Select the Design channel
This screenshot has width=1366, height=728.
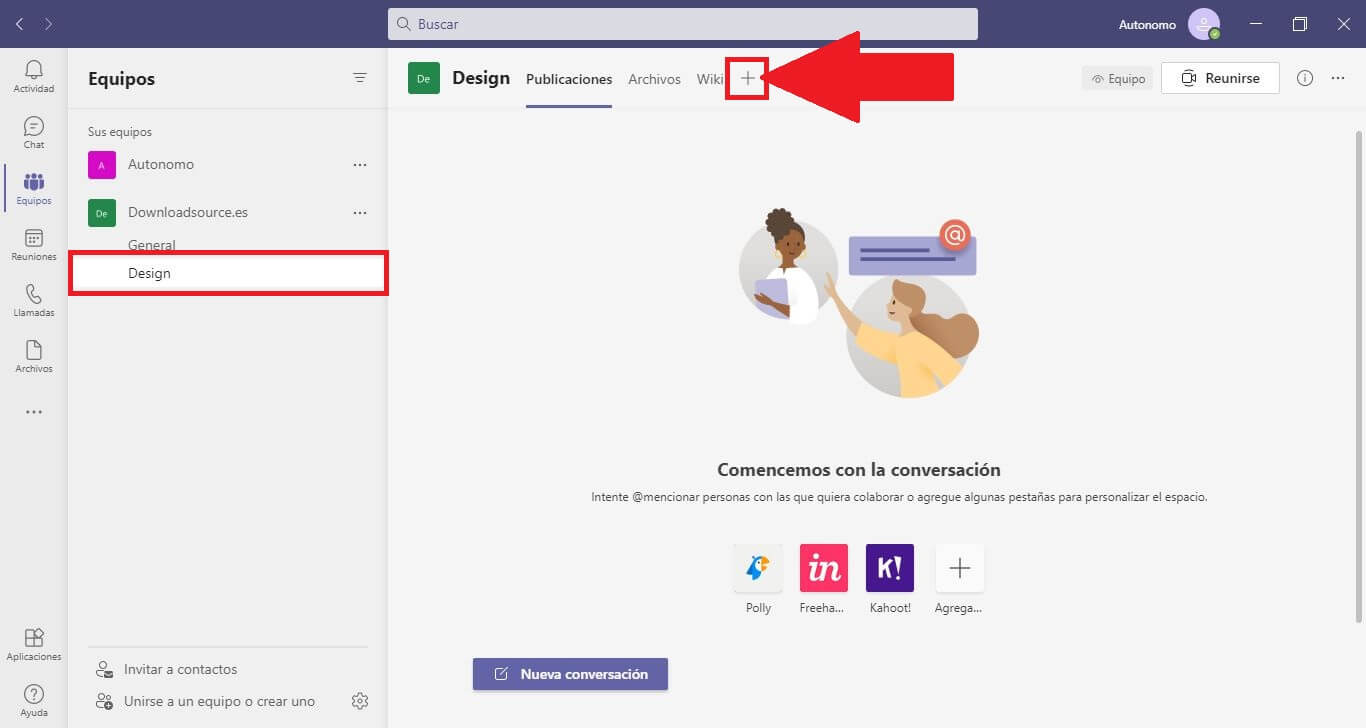pos(228,273)
